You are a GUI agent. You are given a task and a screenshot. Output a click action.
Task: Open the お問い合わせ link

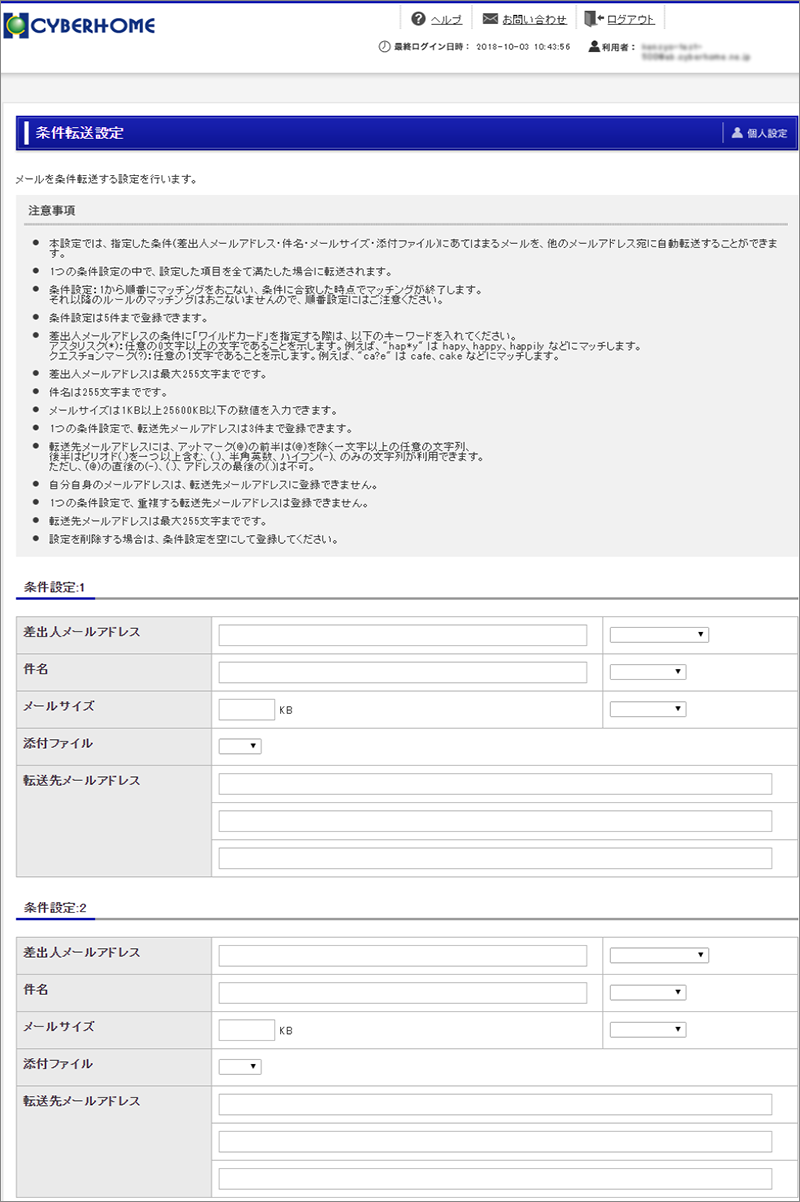coord(534,20)
